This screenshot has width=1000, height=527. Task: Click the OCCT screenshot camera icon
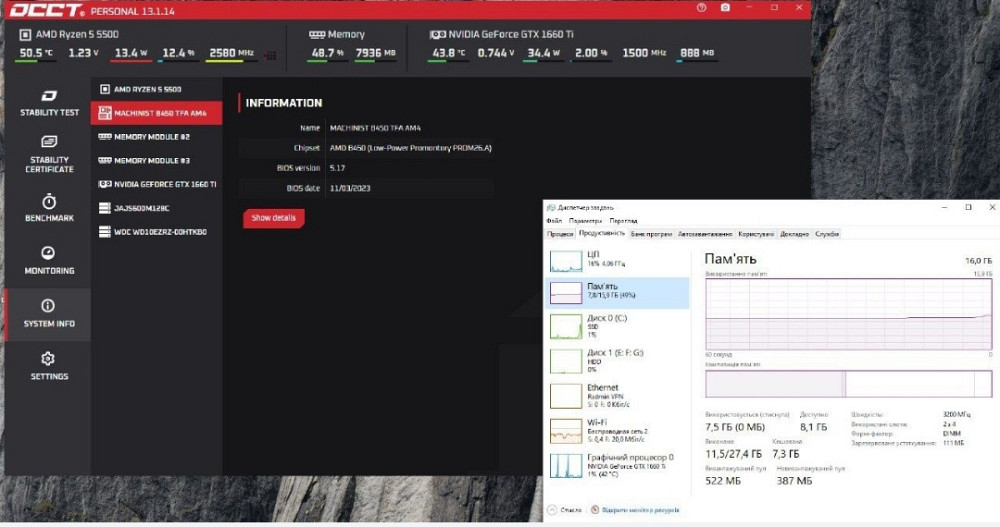coord(725,8)
